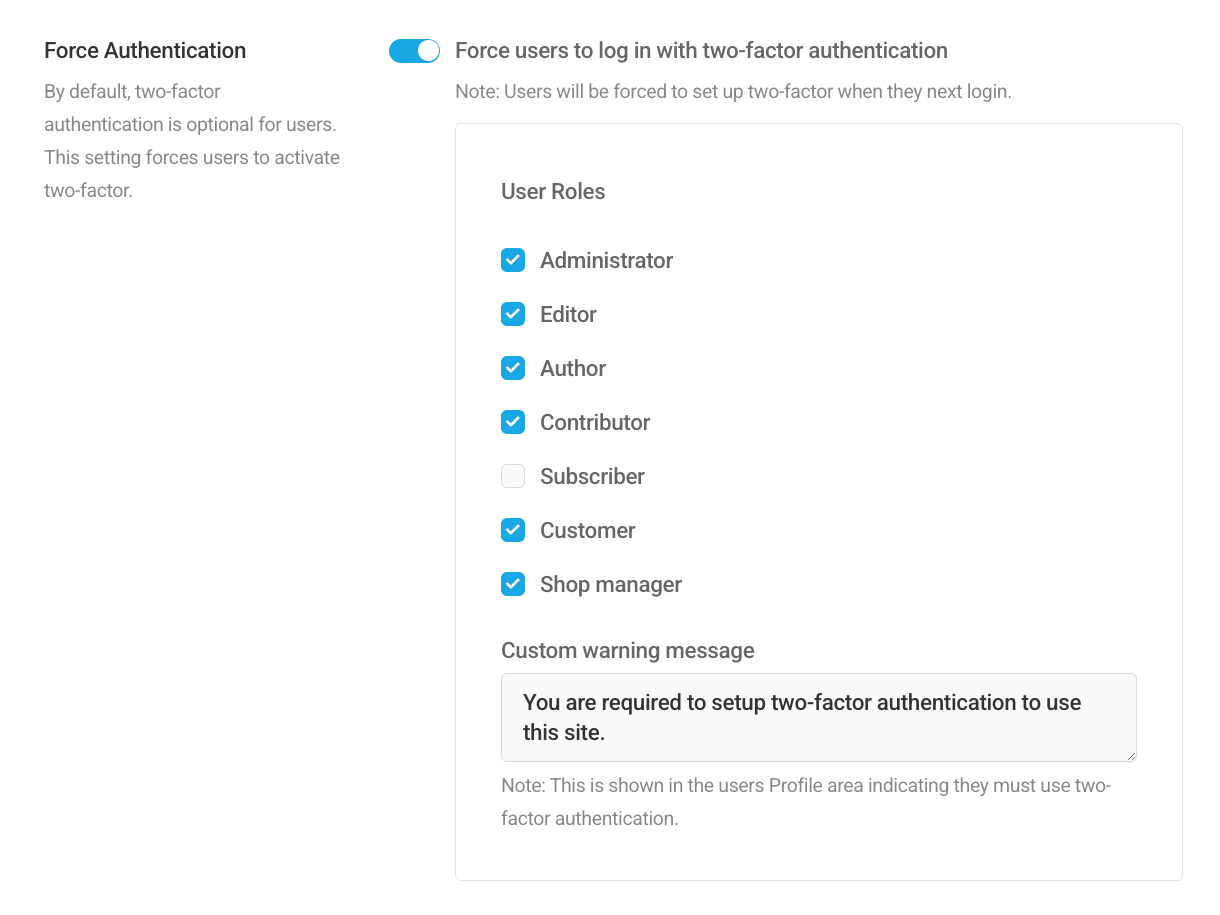Viewport: 1220px width, 915px height.
Task: Disable two-factor requirement for Author role
Action: (513, 368)
